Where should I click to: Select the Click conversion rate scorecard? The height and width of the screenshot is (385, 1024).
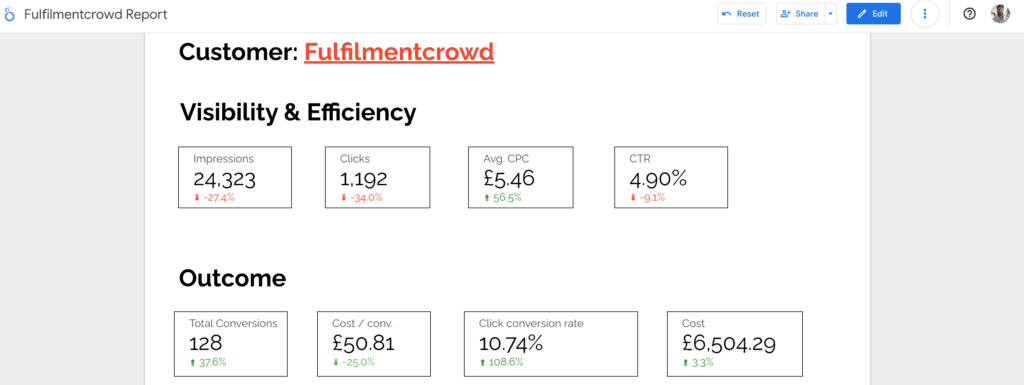[551, 344]
